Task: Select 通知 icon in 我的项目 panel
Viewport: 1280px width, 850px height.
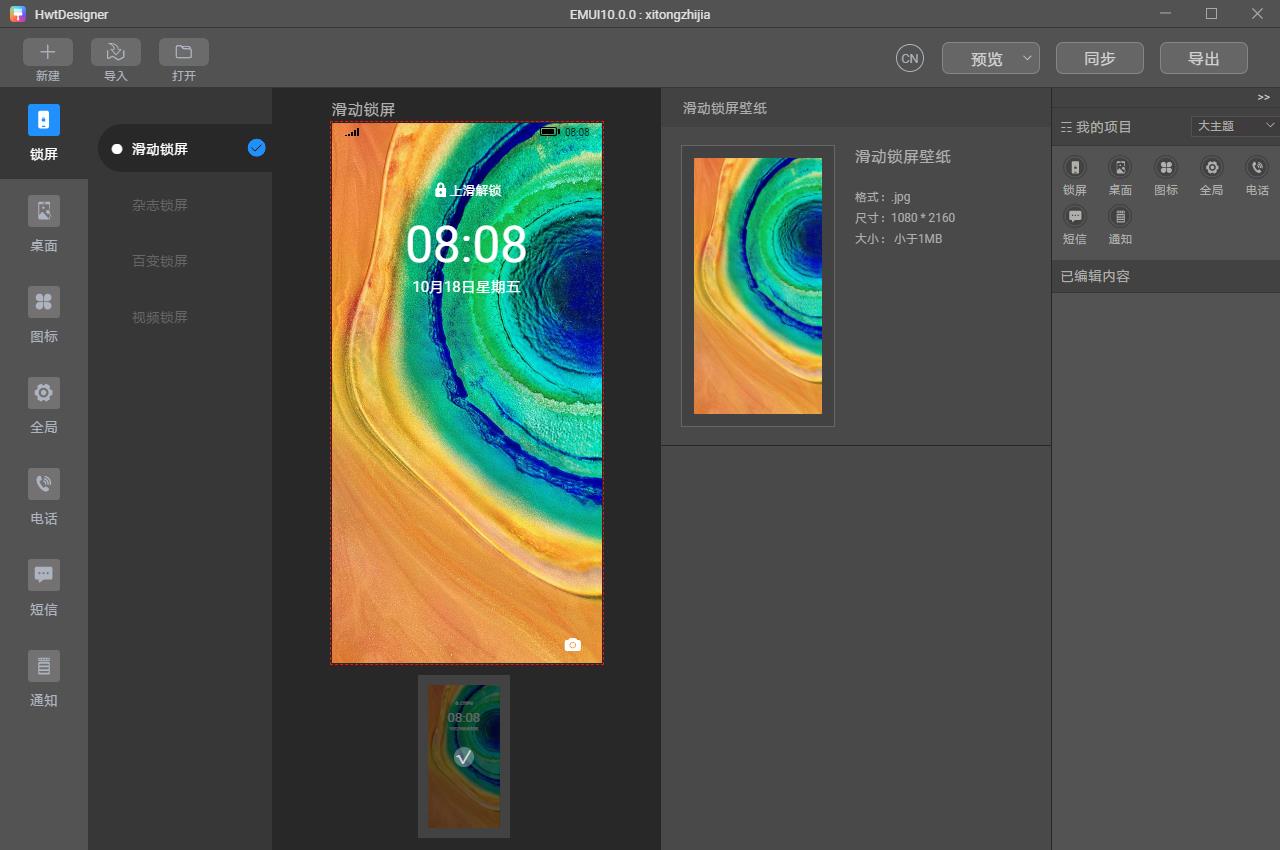Action: (x=1120, y=216)
